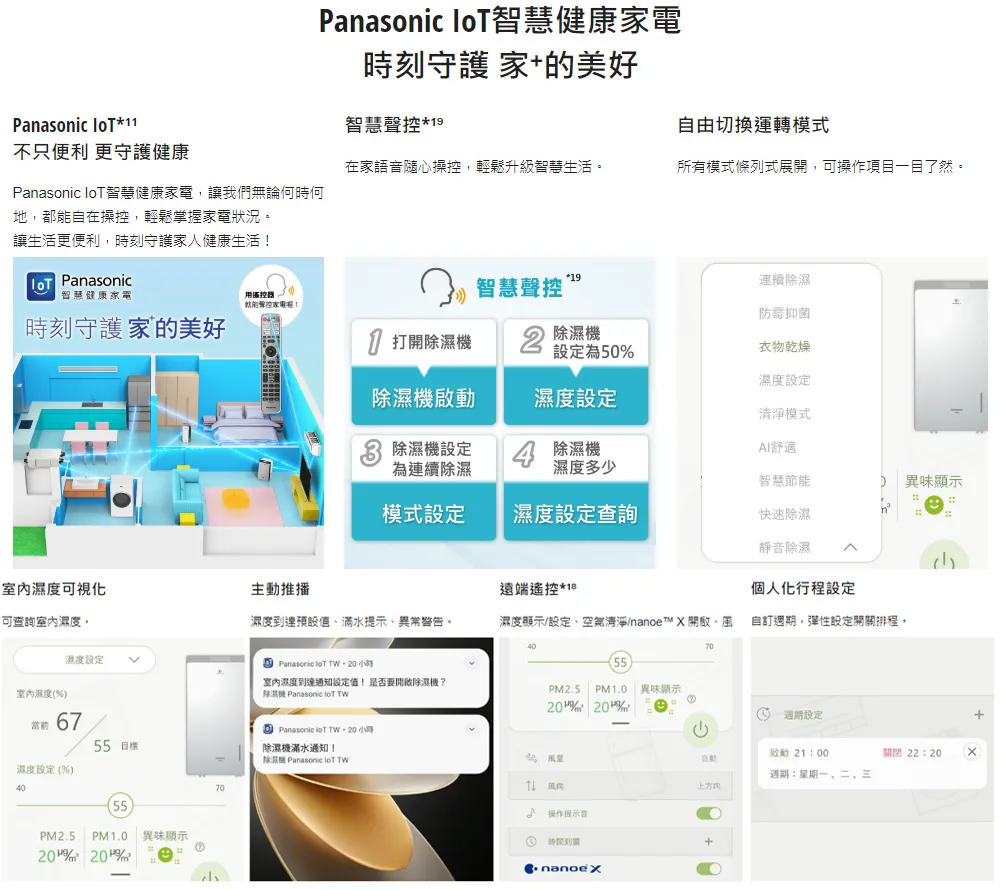The image size is (1000, 890).
Task: Tap the power button in 遠端遙控 screen
Action: pos(700,729)
